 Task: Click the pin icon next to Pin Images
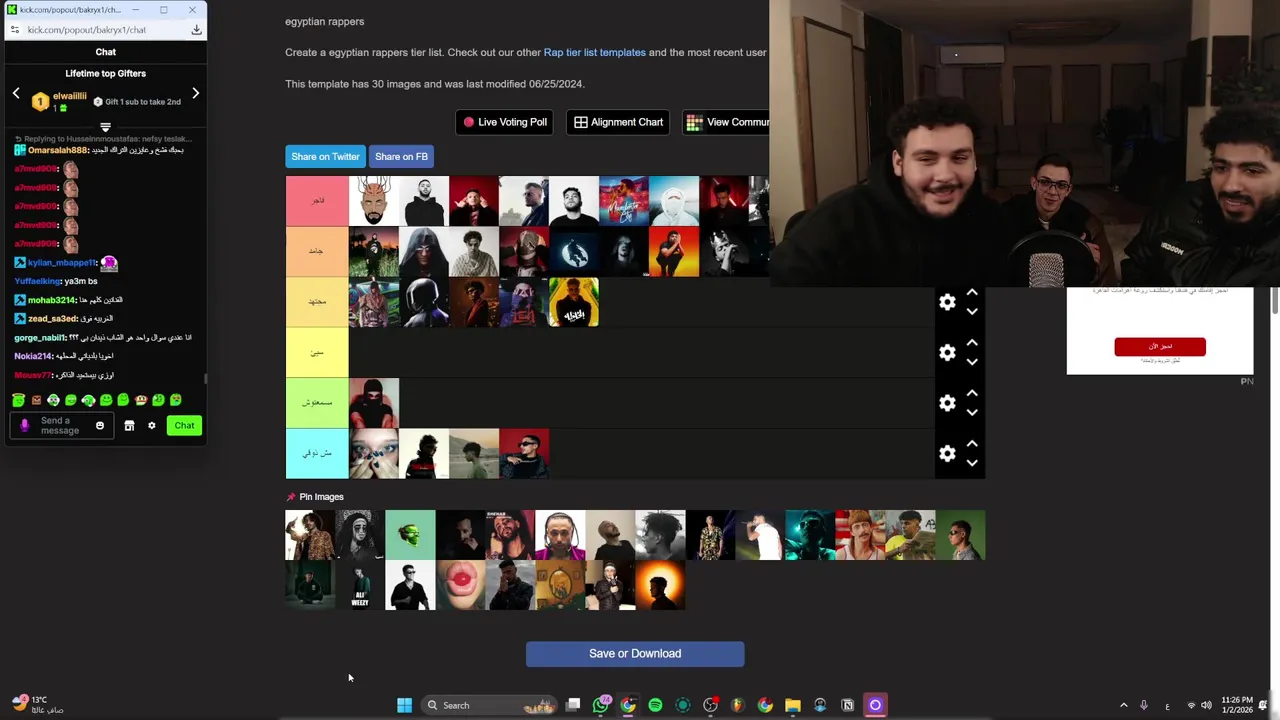click(291, 497)
